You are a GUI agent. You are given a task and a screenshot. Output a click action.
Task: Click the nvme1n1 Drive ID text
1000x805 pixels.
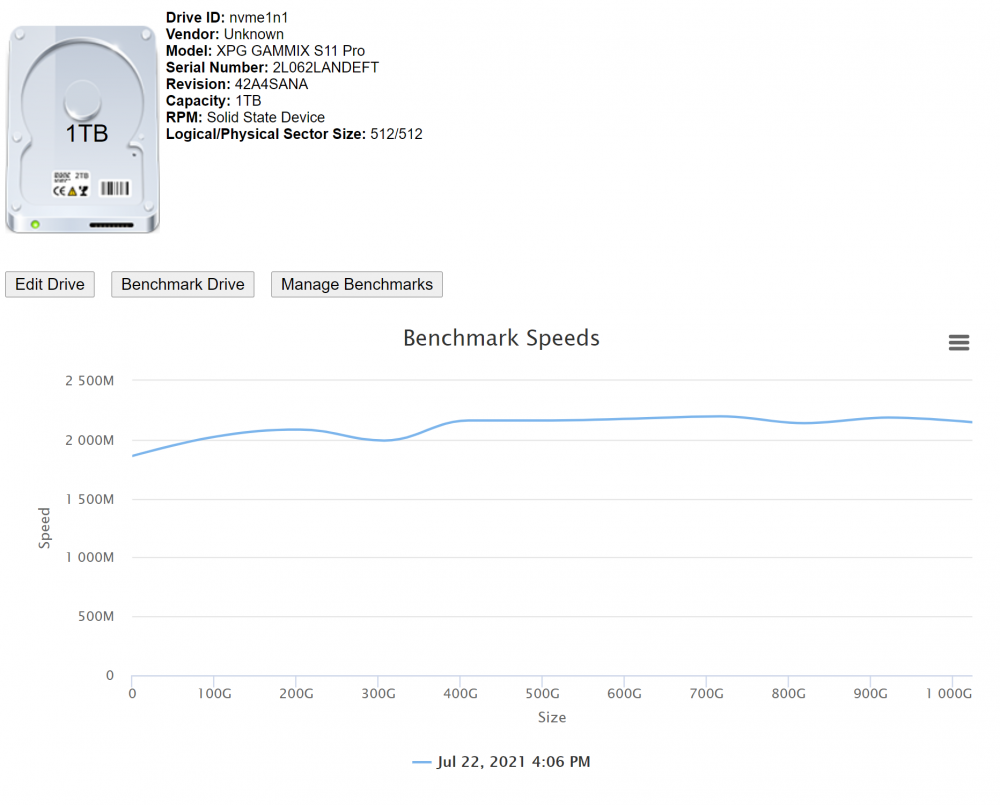point(258,18)
